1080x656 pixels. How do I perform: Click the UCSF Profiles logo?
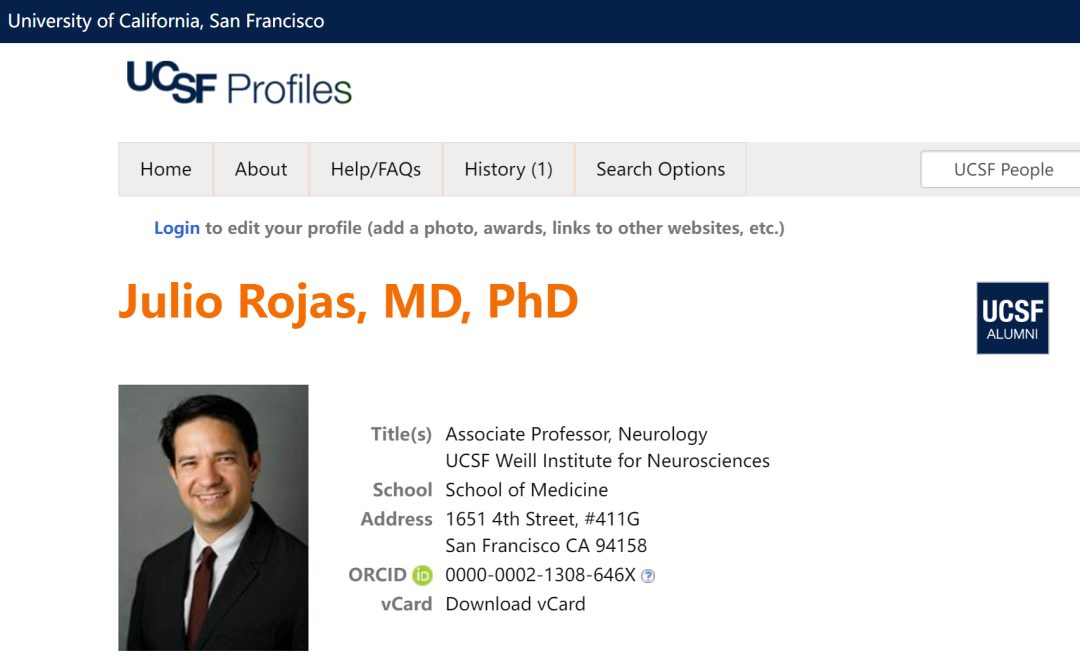239,86
